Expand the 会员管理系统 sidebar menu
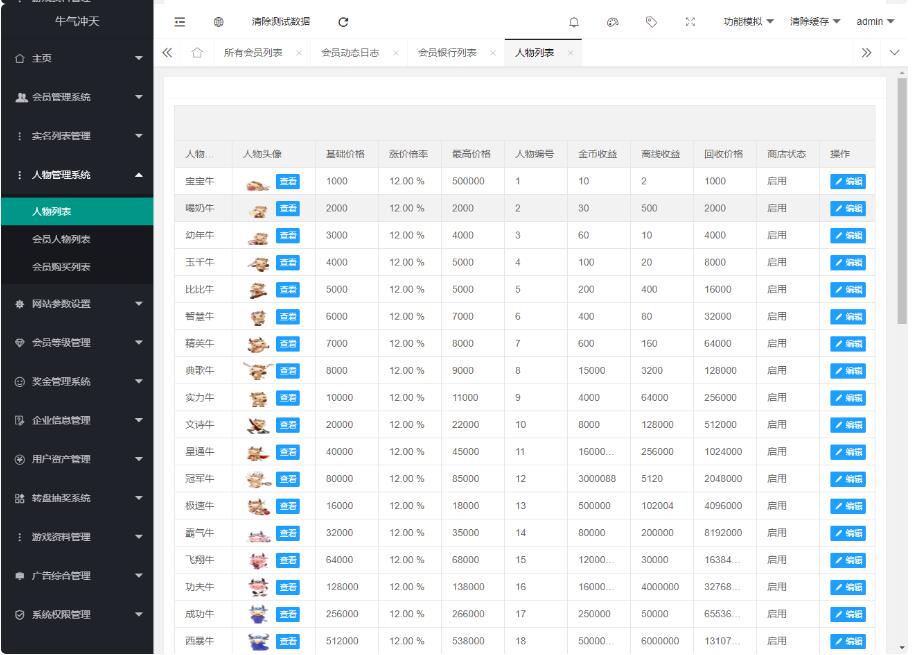This screenshot has height=655, width=912. point(77,97)
